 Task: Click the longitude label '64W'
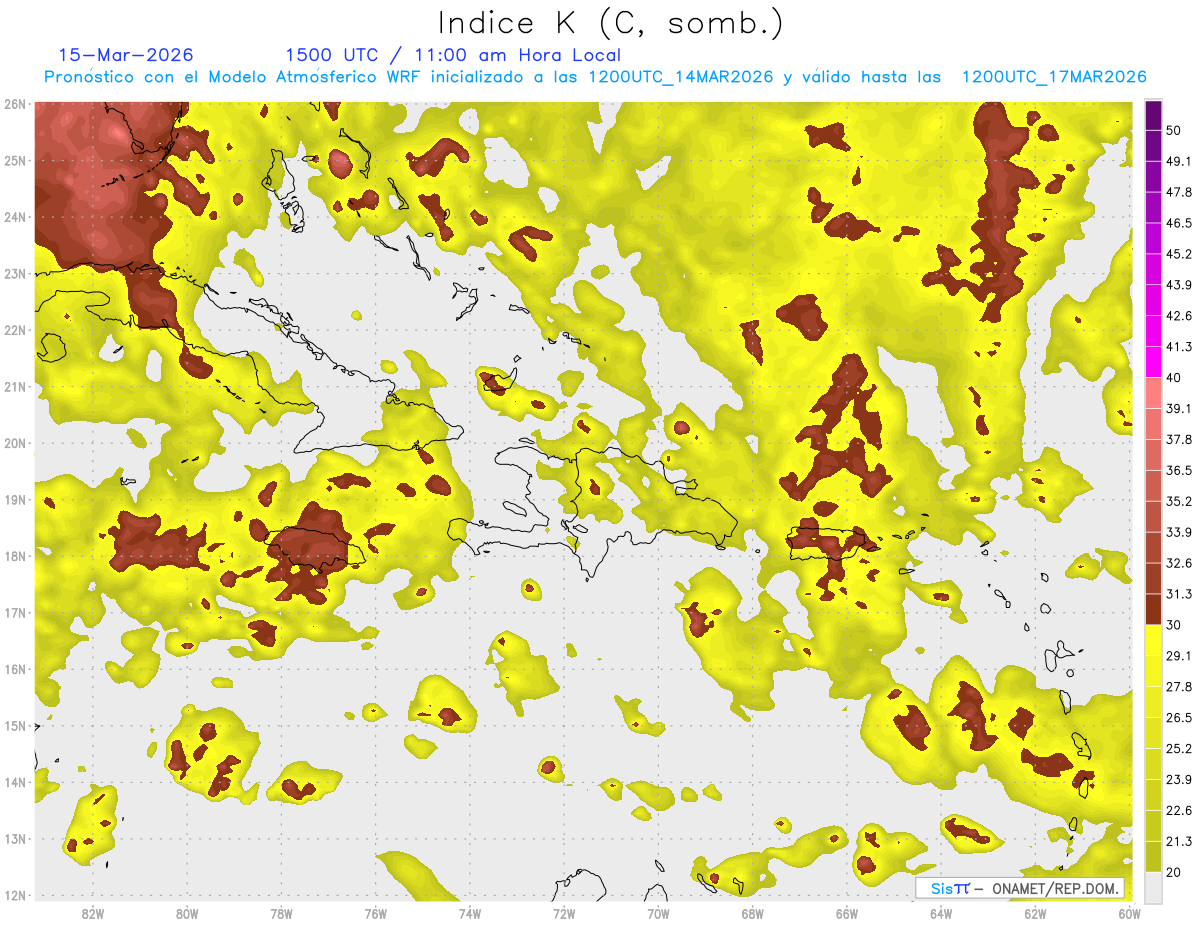pyautogui.click(x=941, y=914)
